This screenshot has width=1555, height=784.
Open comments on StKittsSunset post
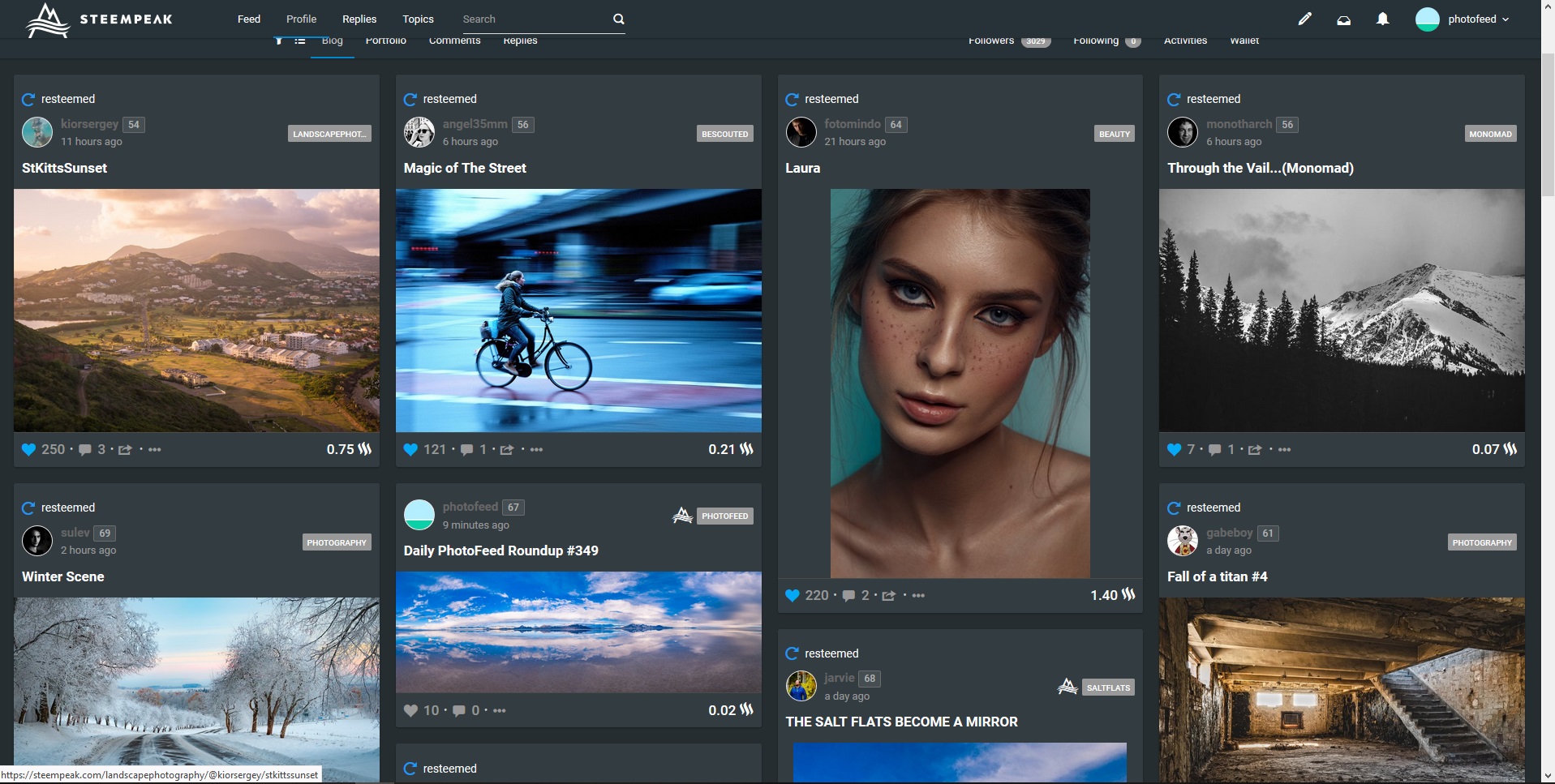coord(85,449)
